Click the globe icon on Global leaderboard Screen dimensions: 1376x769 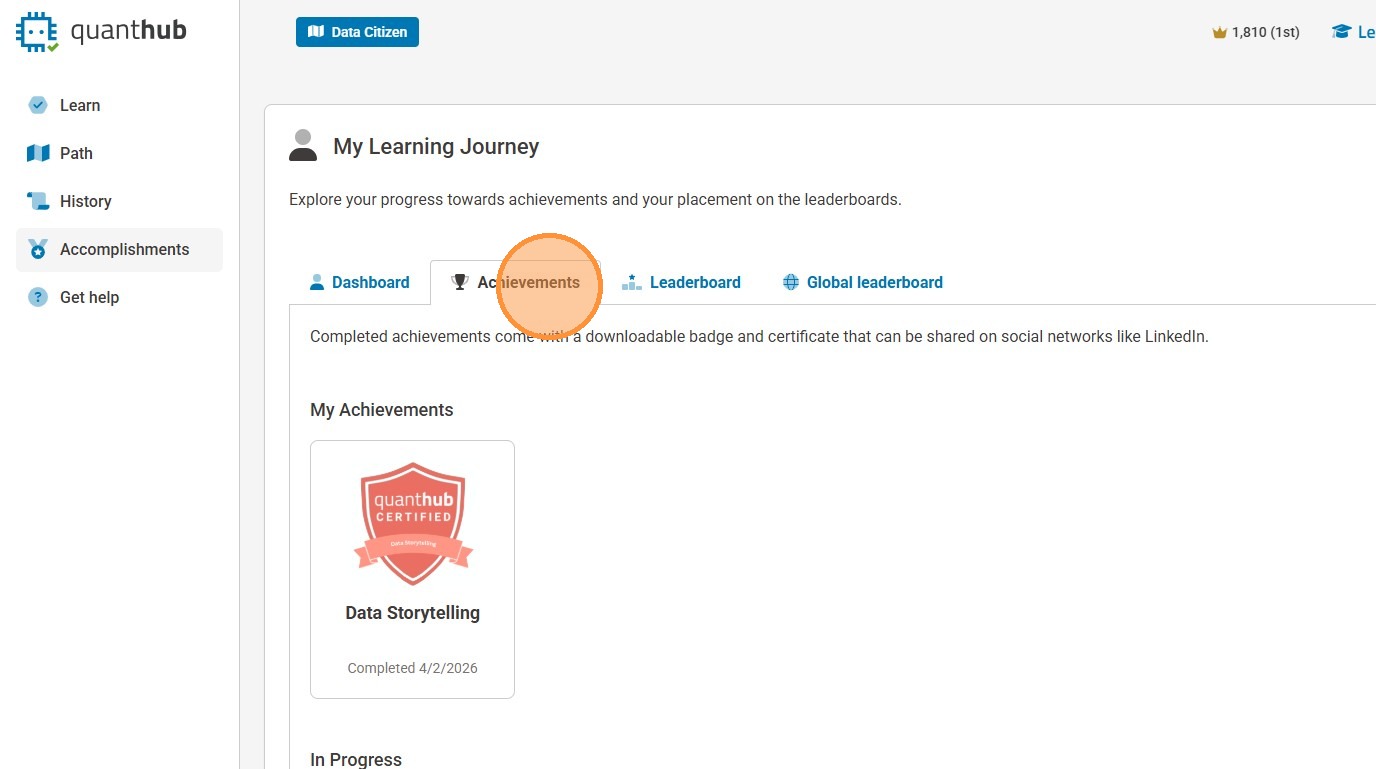790,282
